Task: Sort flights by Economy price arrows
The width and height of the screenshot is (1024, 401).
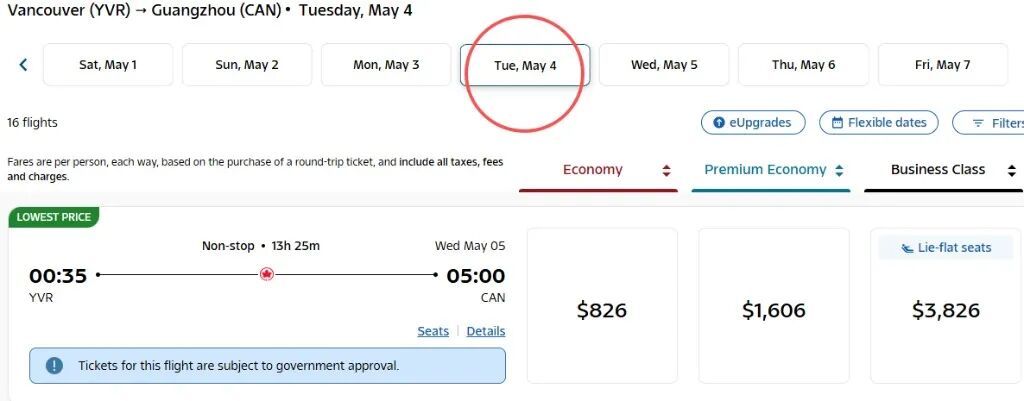Action: [666, 170]
